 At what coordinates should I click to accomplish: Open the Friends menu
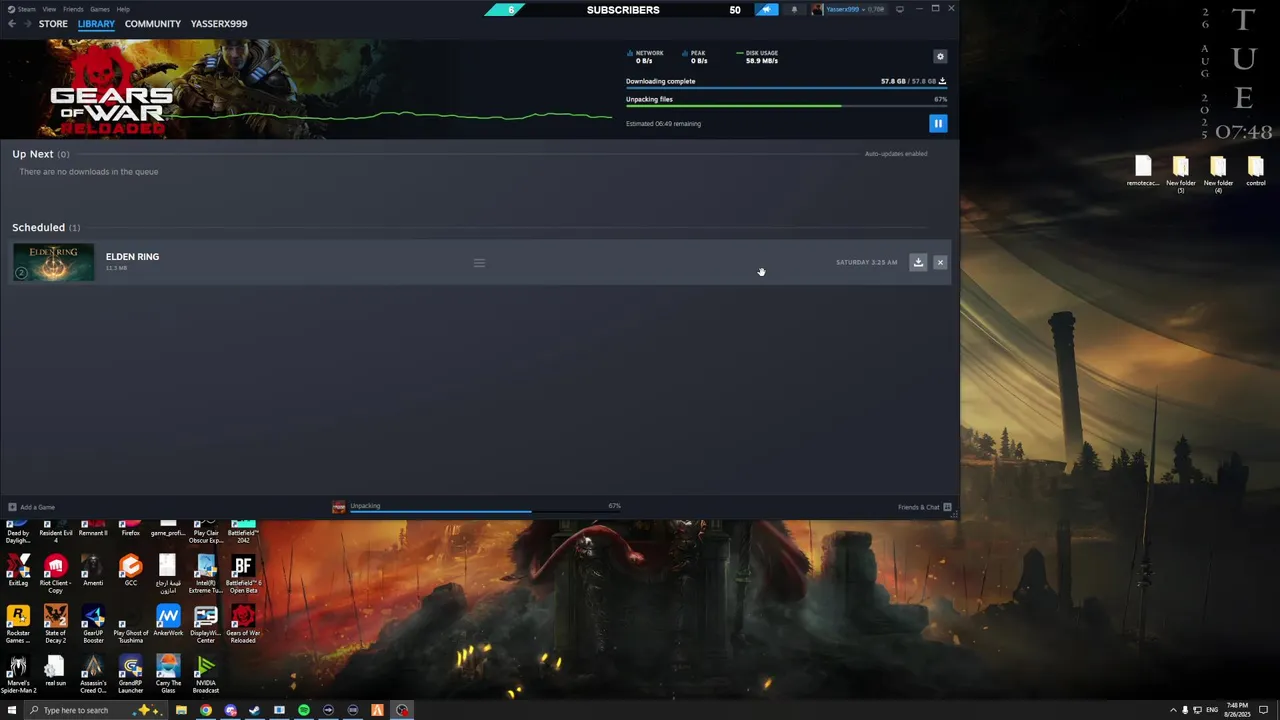click(73, 9)
